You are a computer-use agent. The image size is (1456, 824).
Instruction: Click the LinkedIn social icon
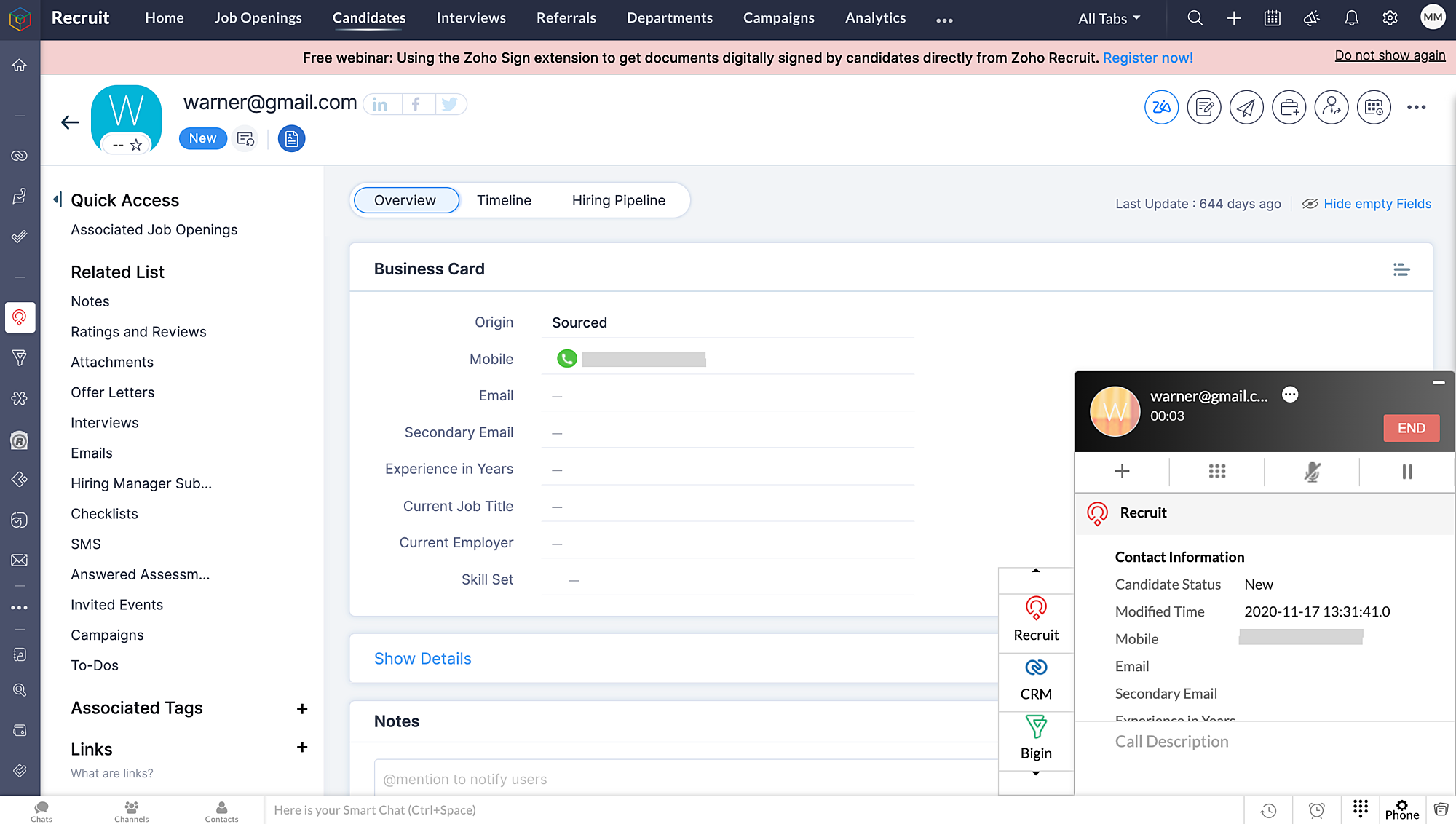[x=380, y=105]
